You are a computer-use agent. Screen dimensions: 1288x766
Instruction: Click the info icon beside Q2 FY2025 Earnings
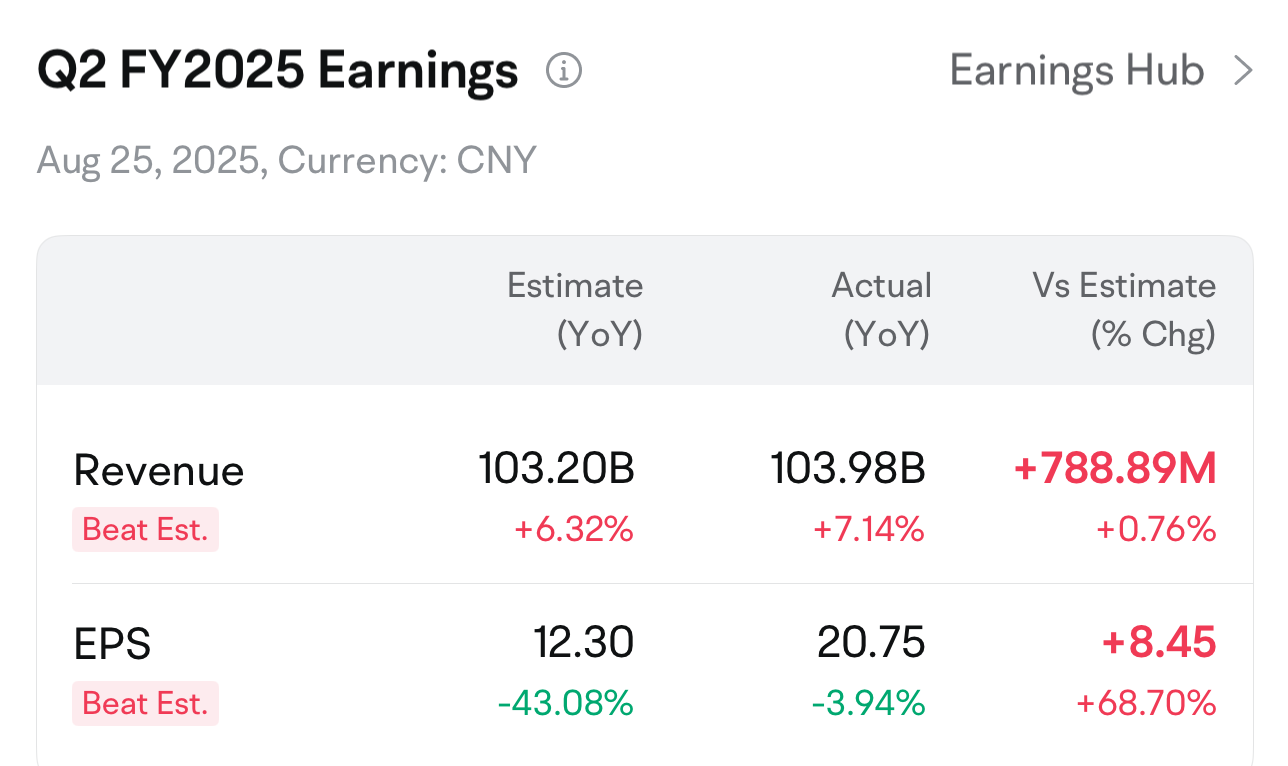point(564,71)
